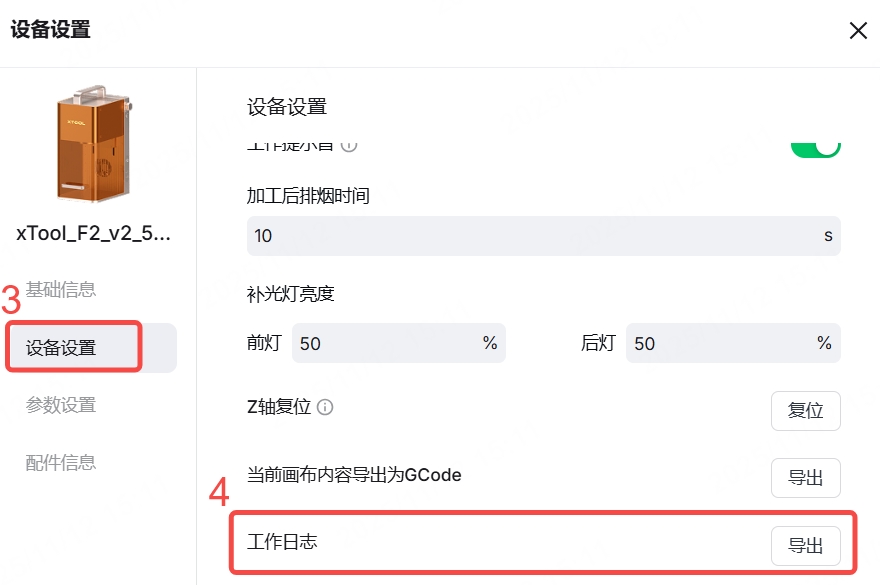
Task: Click the xTool_F2_v2_5... device name
Action: click(94, 234)
